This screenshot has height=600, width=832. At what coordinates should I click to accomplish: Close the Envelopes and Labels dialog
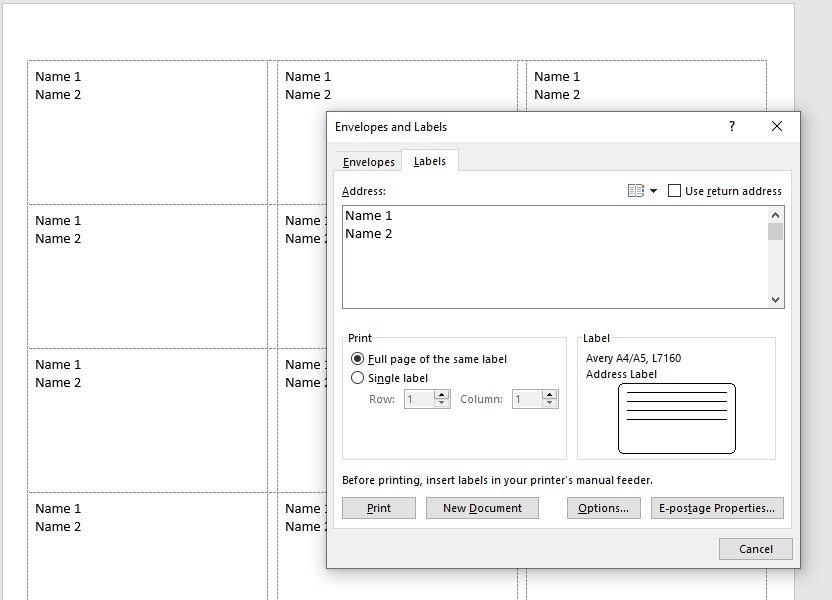coord(776,126)
